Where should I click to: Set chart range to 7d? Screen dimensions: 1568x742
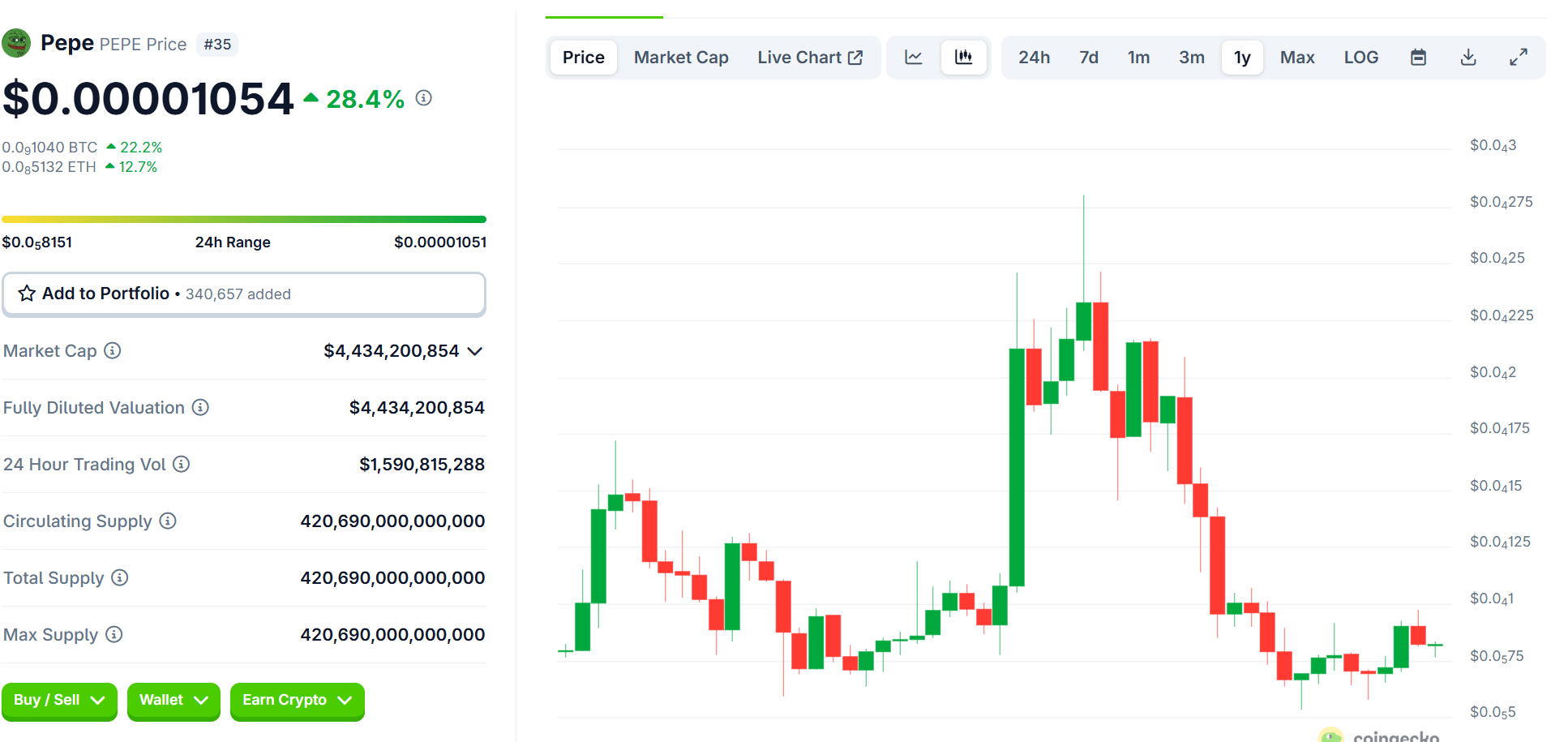pyautogui.click(x=1089, y=58)
